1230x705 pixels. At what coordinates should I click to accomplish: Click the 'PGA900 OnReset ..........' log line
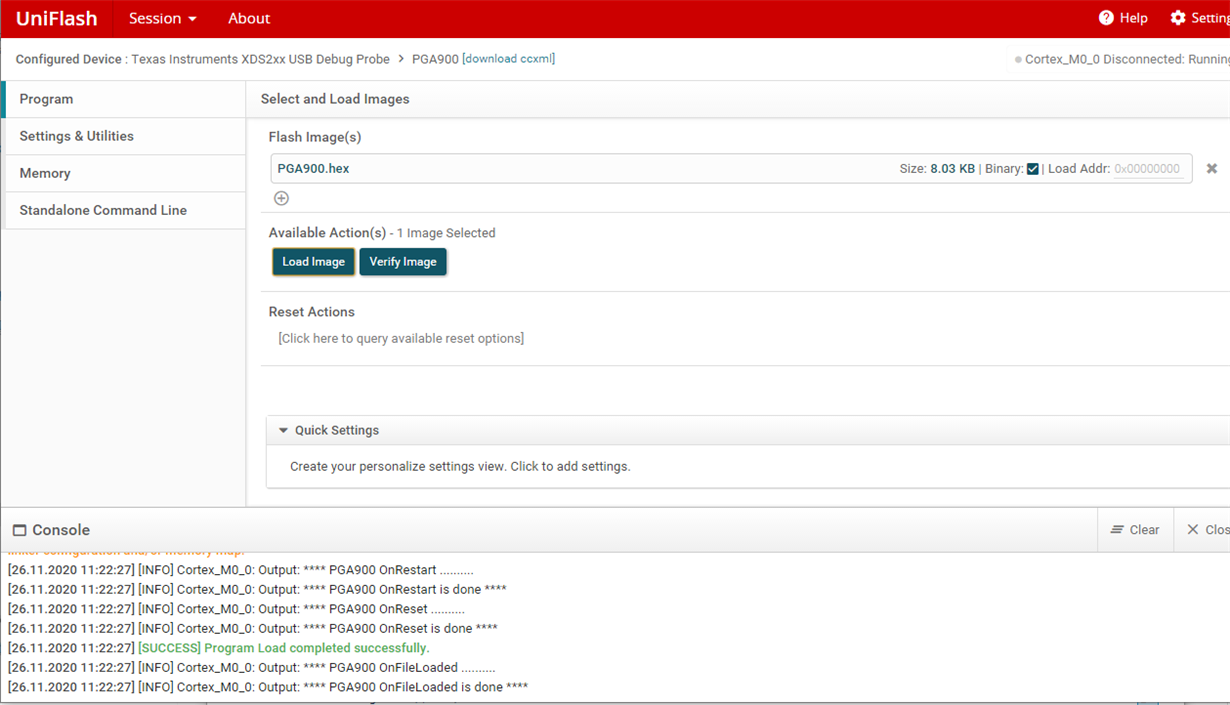pos(236,609)
